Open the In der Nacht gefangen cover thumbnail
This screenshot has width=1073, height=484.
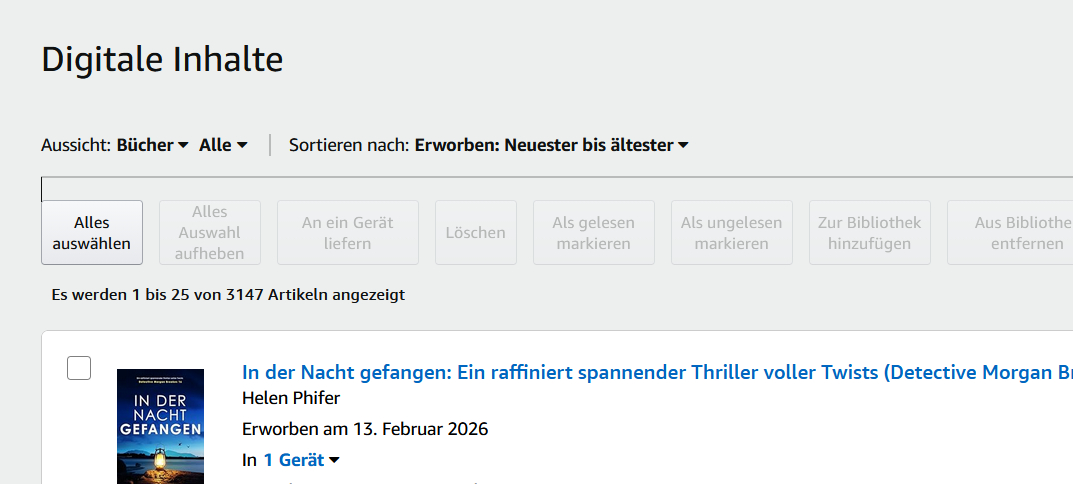pos(160,427)
